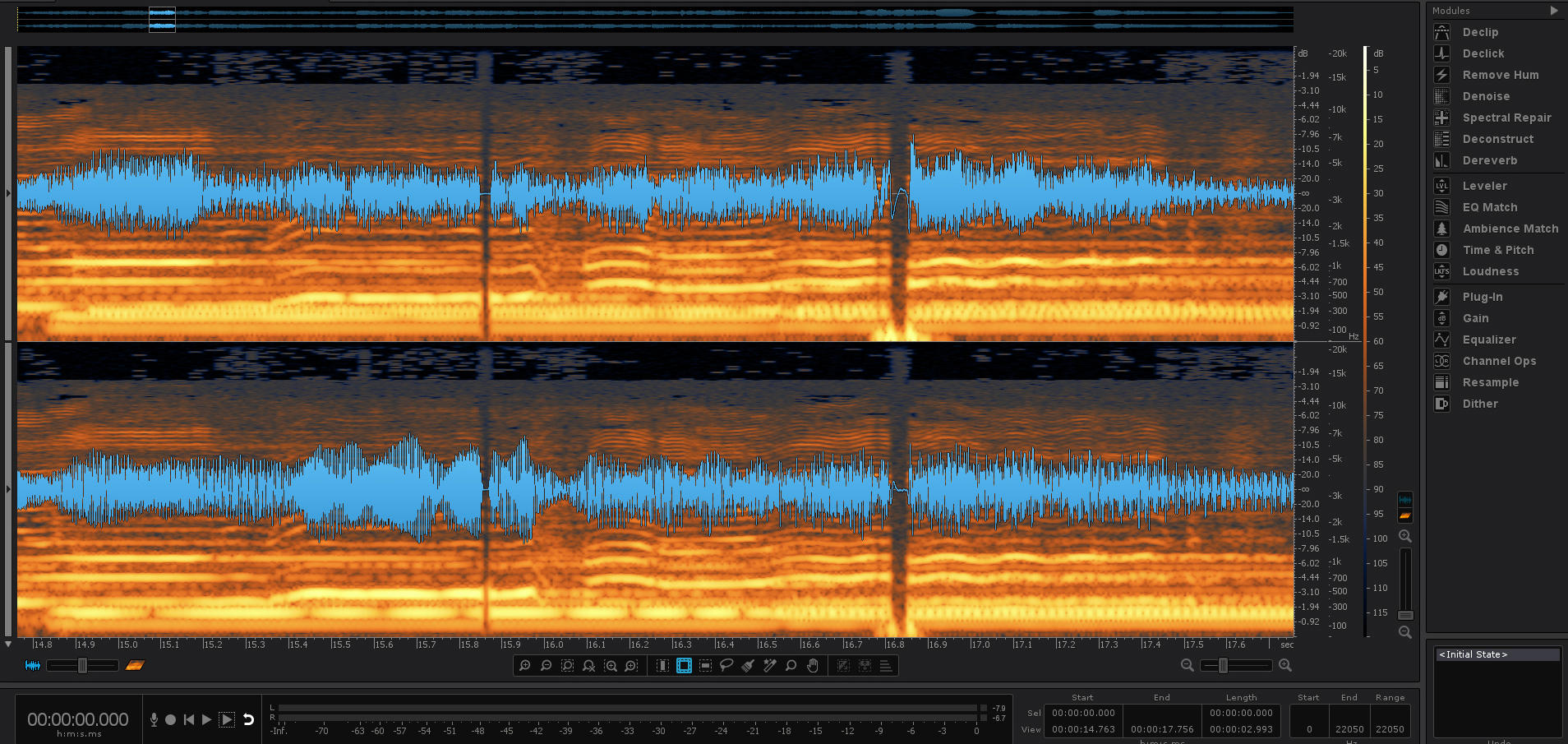Image resolution: width=1568 pixels, height=744 pixels.
Task: Start recording with the Record button
Action: click(x=170, y=719)
